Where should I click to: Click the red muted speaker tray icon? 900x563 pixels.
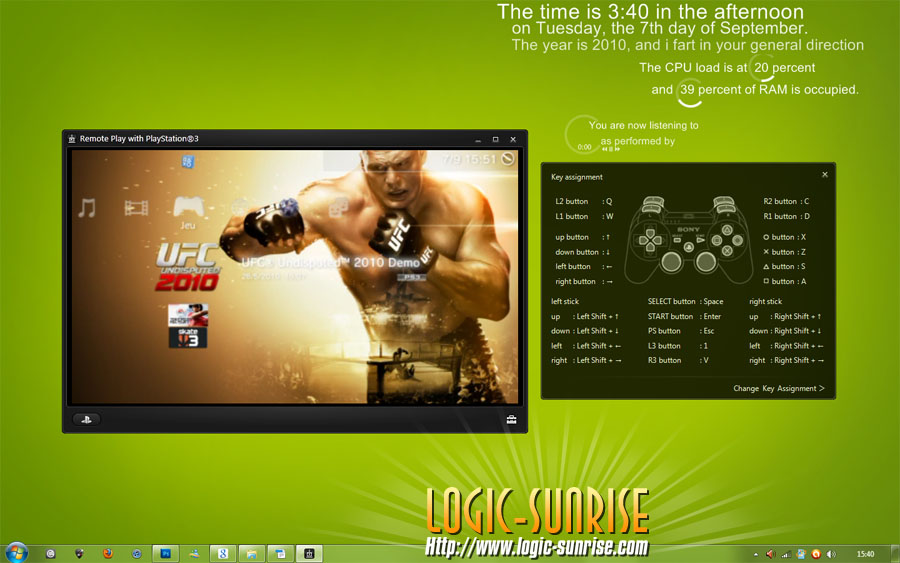click(770, 554)
